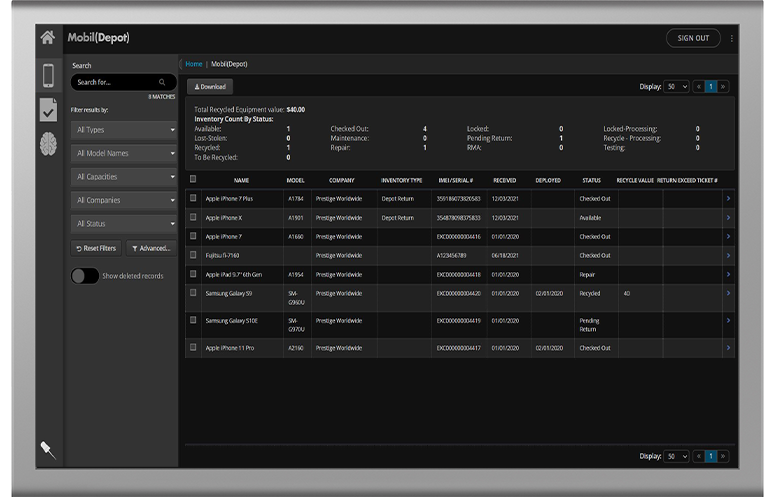The image size is (772, 497).
Task: Check the Apple iPhone 7 Plus row checkbox
Action: [x=193, y=198]
